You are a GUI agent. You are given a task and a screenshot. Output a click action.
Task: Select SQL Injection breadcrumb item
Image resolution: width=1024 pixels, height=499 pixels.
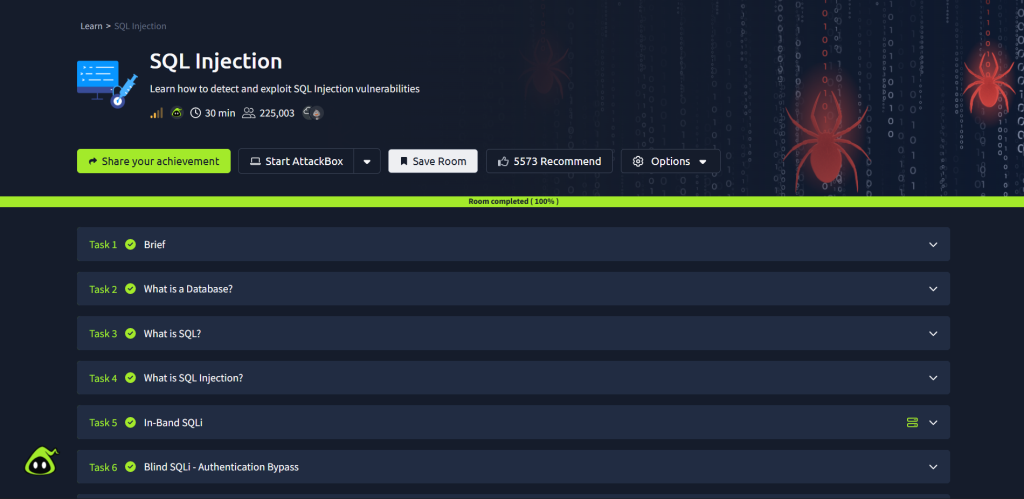coord(142,26)
